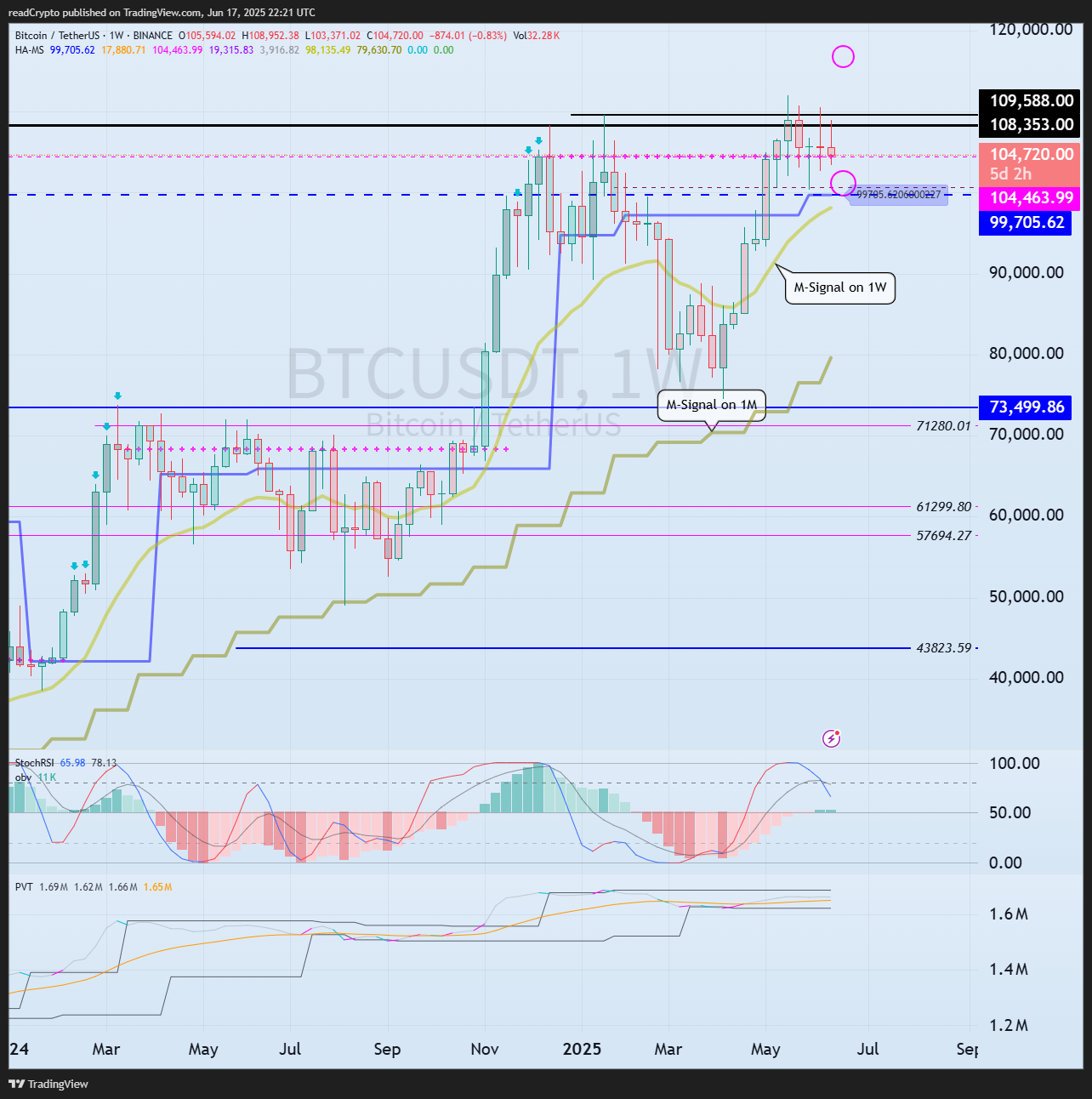Click magenta 104,463.99 label on price axis
The image size is (1092, 1099).
[x=1031, y=198]
